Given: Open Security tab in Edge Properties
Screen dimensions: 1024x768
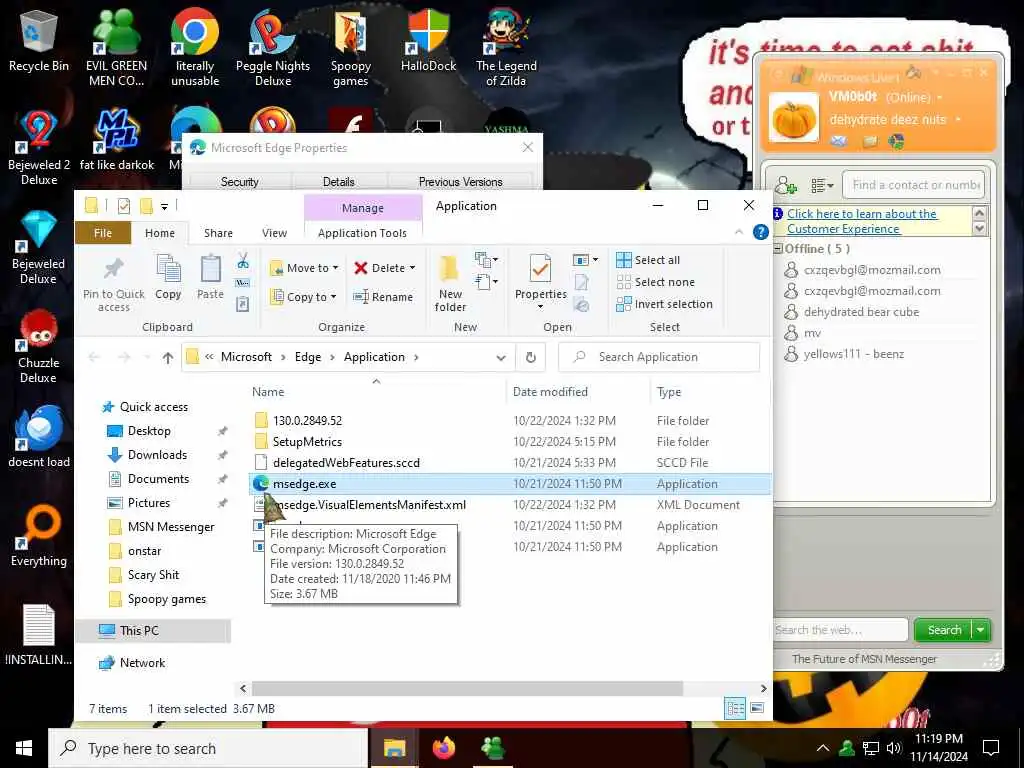Looking at the screenshot, I should click(x=240, y=182).
